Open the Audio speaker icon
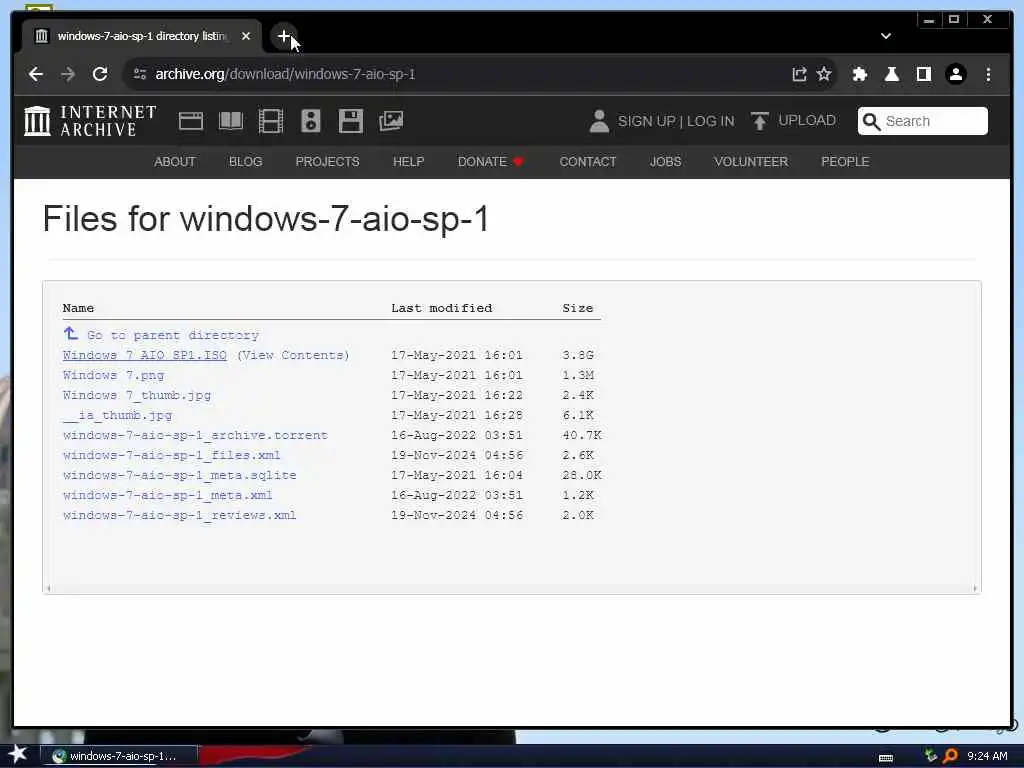The width and height of the screenshot is (1024, 768). click(311, 121)
